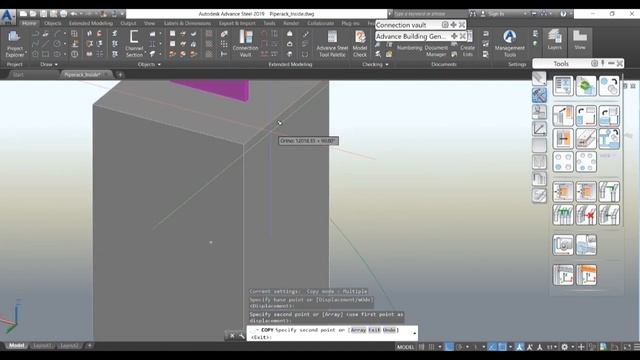Choose the Array option in the command line
Viewport: 640px width, 360px height.
click(358, 330)
